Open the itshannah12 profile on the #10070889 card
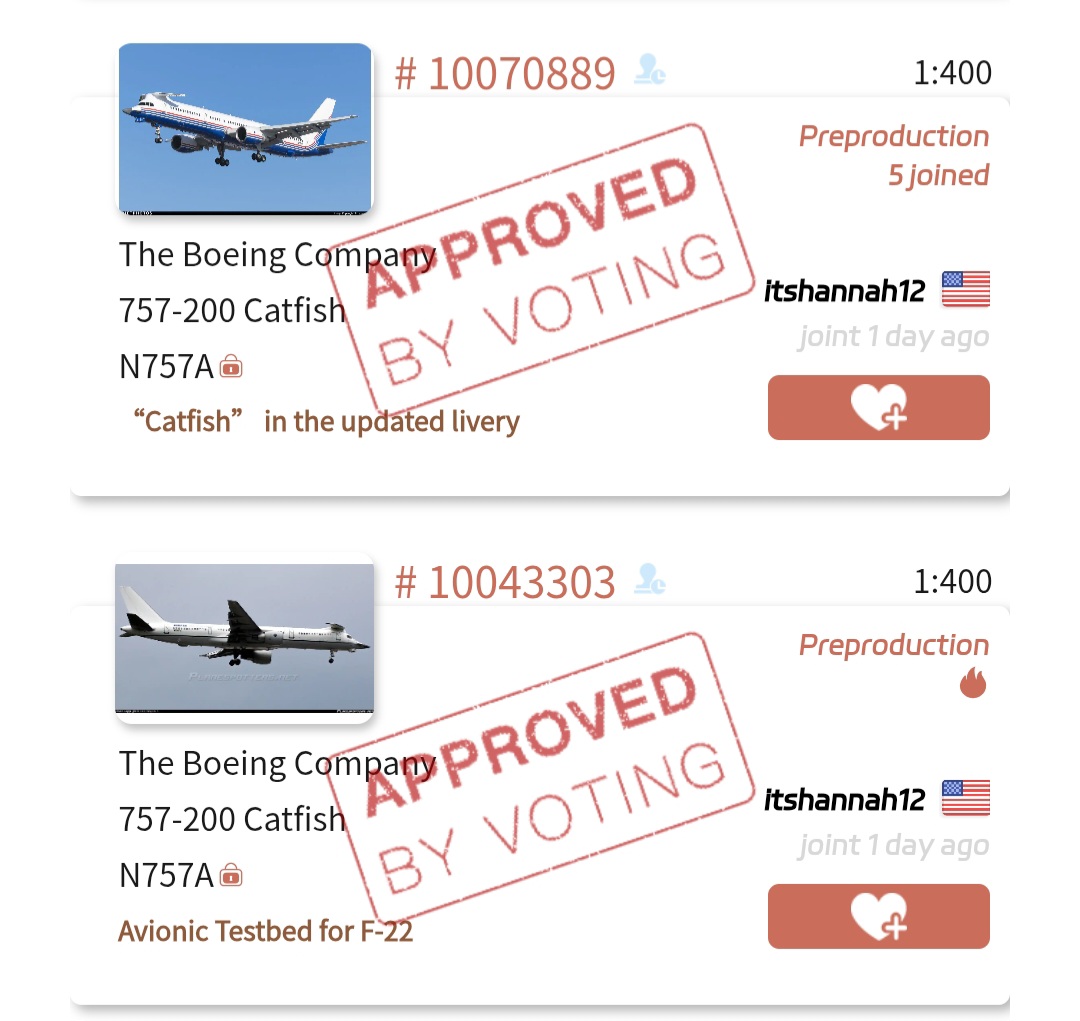Viewport: 1080px width, 1021px height. [844, 291]
